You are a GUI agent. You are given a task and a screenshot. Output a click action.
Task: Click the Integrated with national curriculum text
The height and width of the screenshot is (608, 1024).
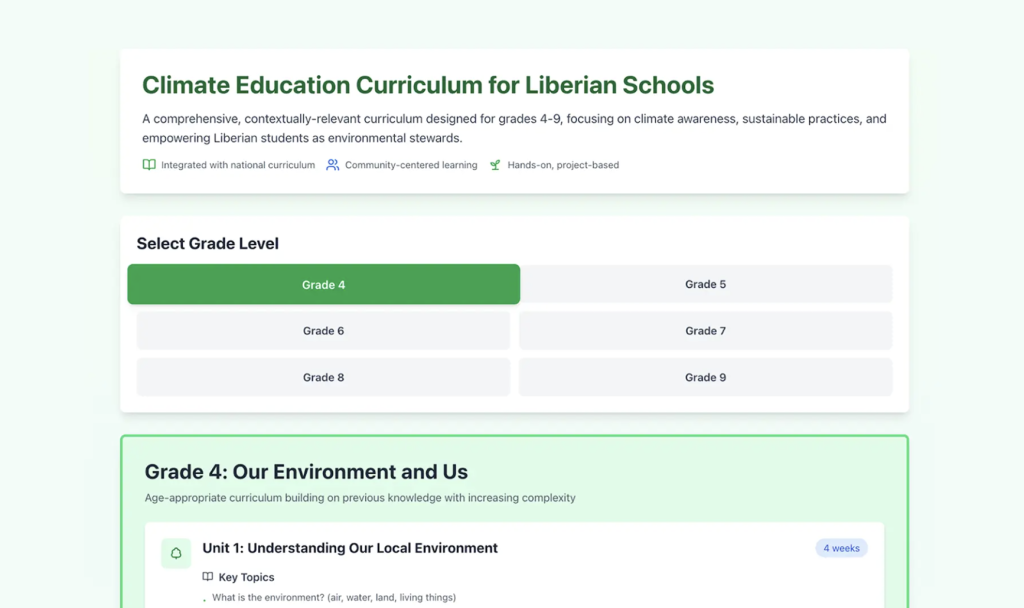click(x=238, y=165)
